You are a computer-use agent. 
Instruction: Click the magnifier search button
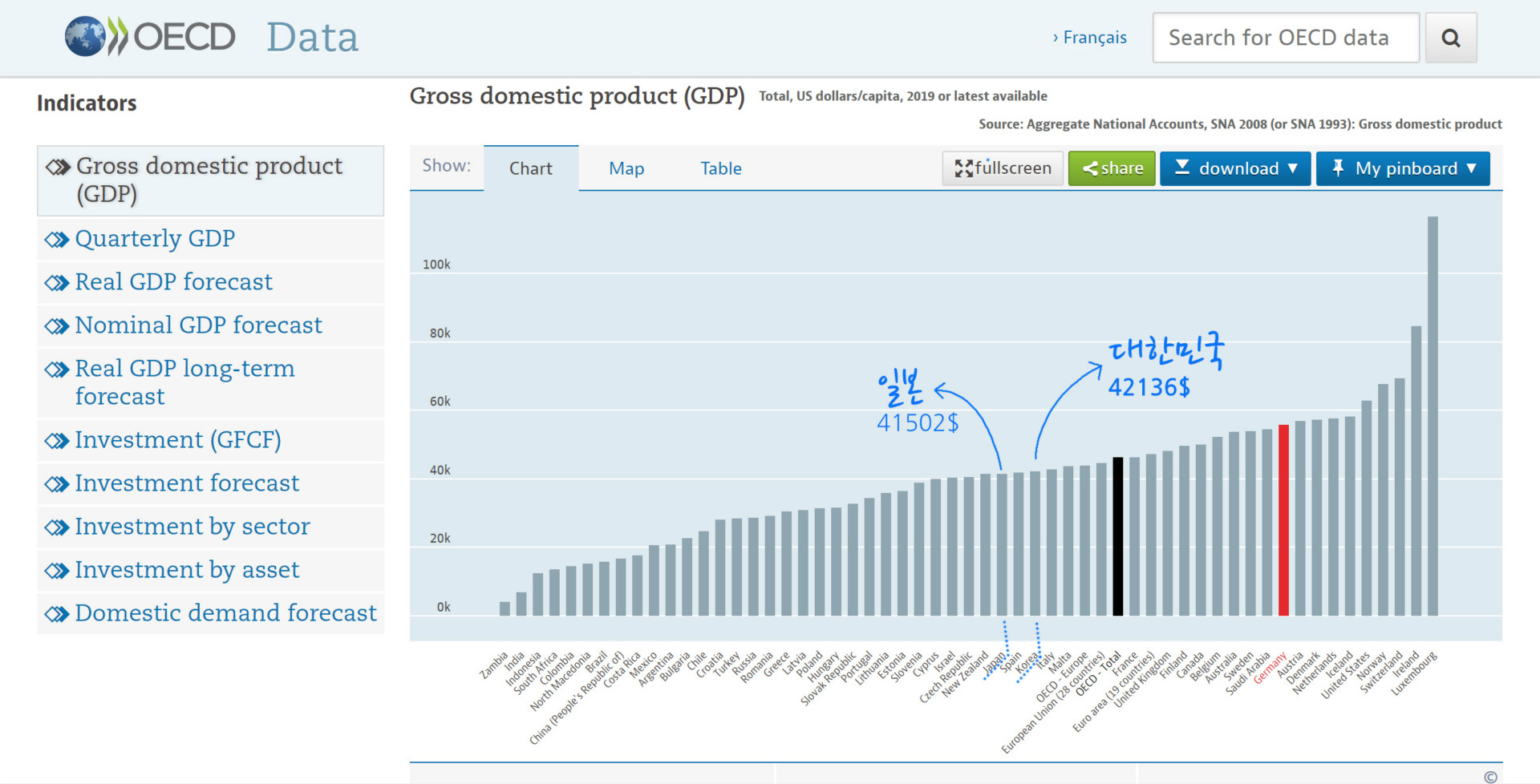pos(1450,38)
